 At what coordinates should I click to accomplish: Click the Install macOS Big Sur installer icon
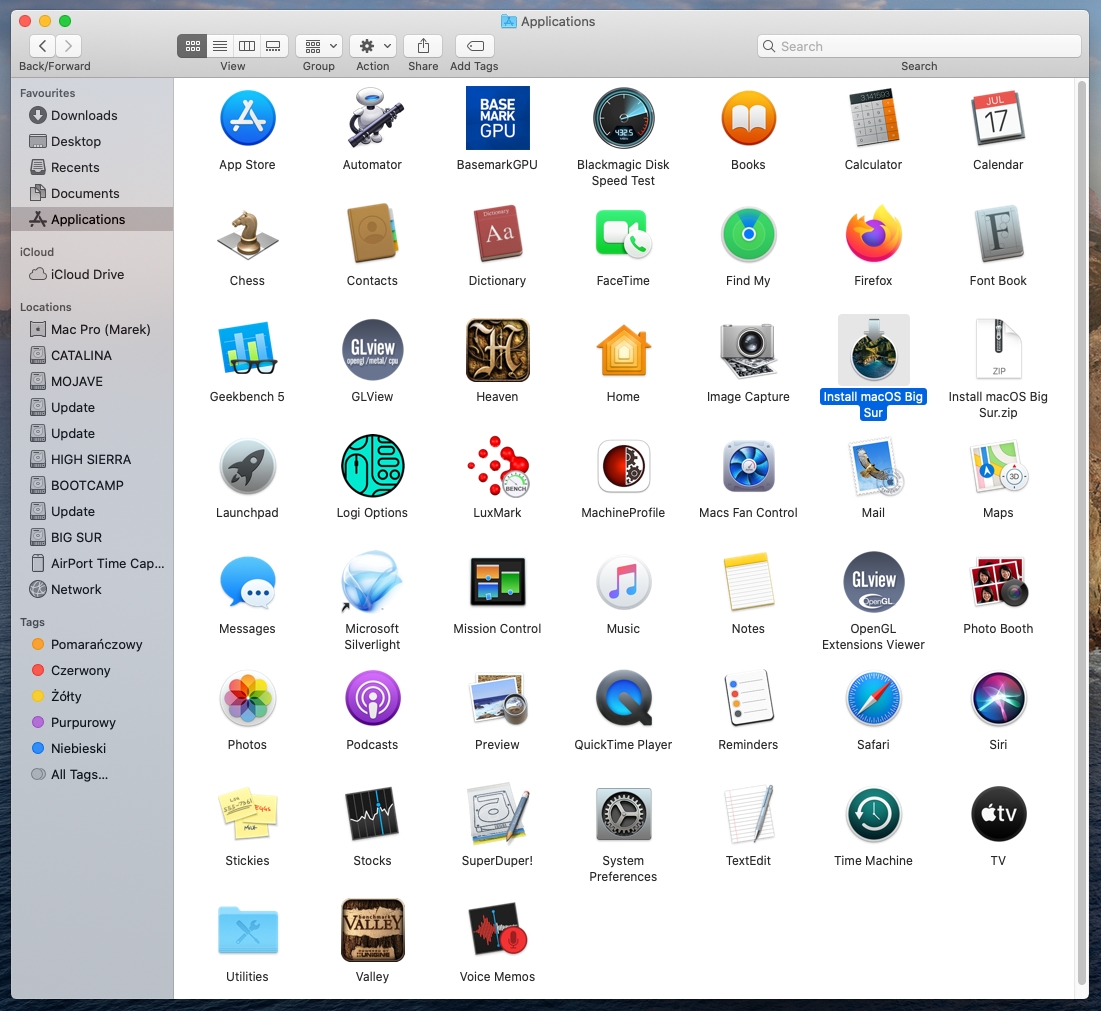[x=873, y=350]
